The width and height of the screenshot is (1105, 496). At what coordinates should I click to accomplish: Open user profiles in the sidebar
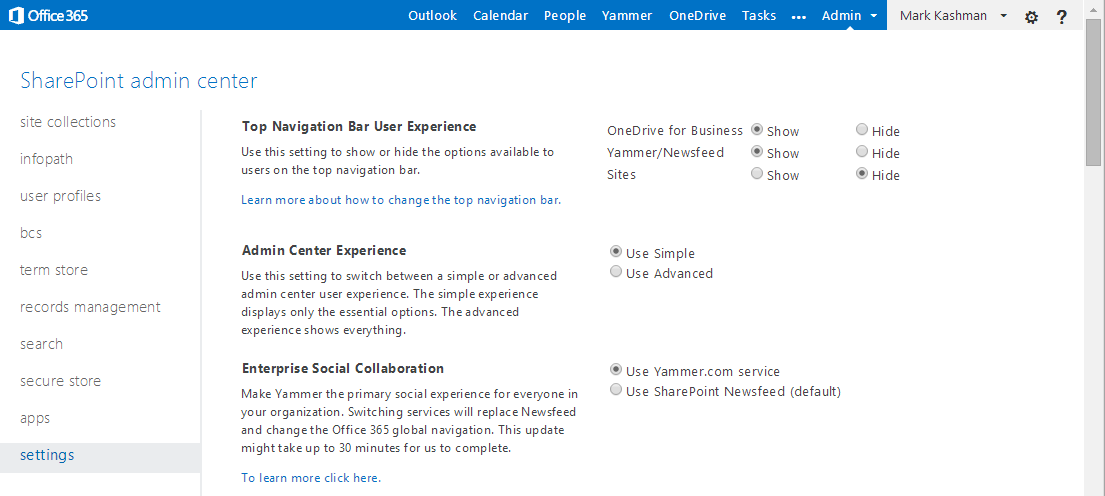[x=61, y=196]
